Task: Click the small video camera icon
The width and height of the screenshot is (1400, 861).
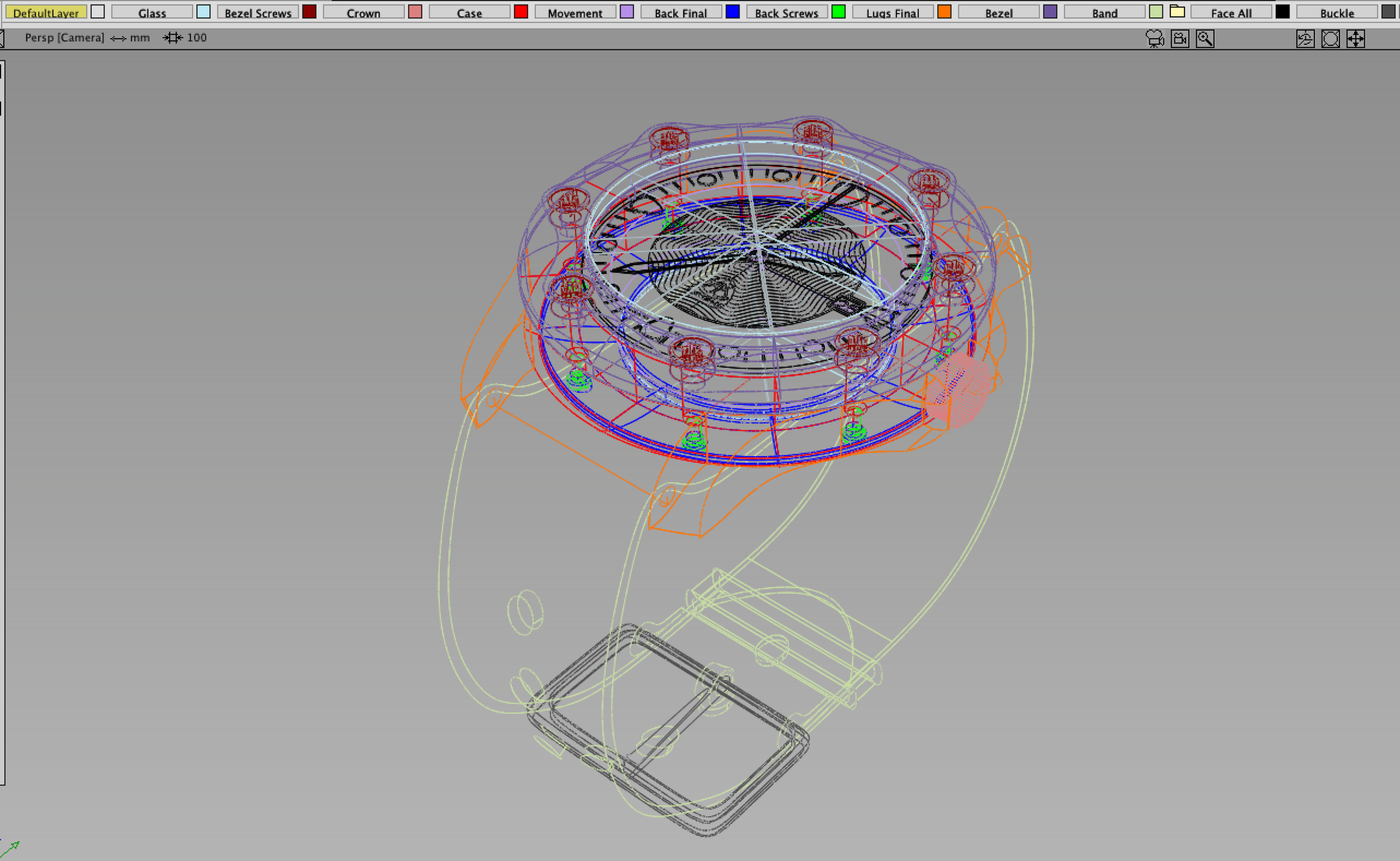Action: coord(1180,39)
